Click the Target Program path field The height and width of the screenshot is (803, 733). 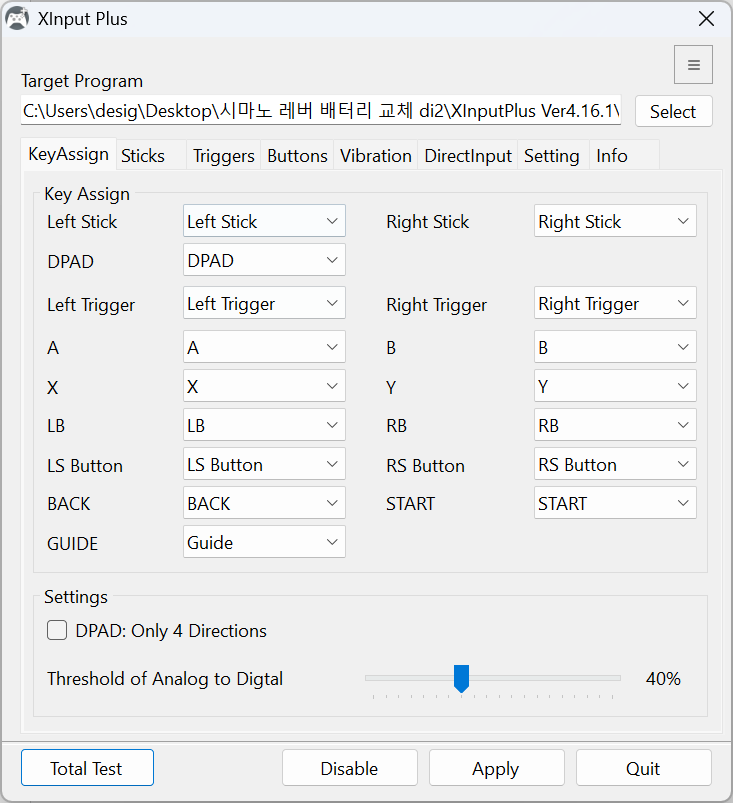click(x=321, y=110)
